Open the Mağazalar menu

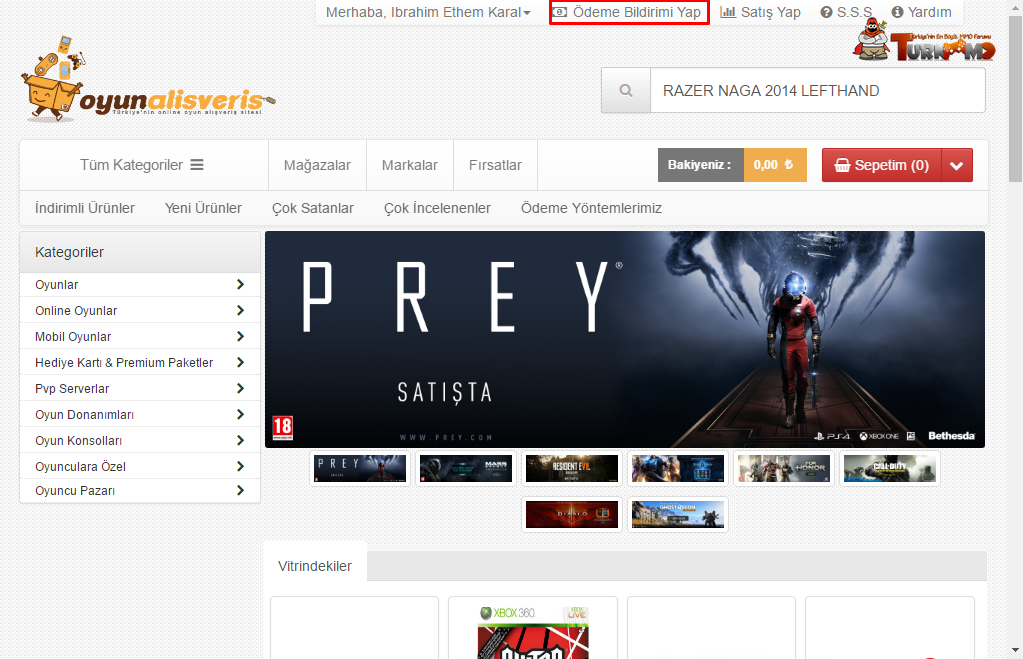point(317,165)
